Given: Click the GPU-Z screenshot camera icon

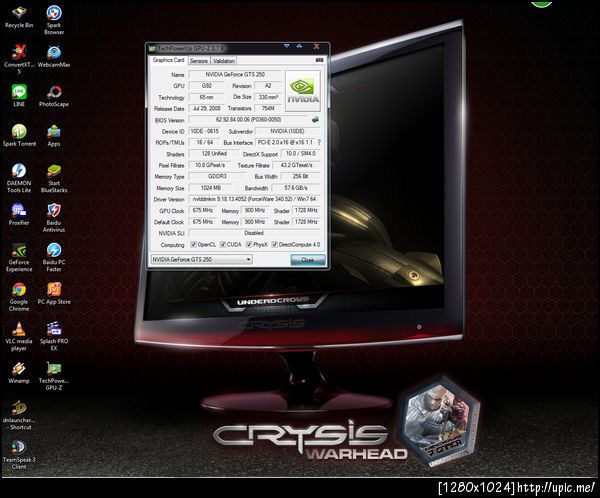Looking at the screenshot, I should (x=320, y=60).
